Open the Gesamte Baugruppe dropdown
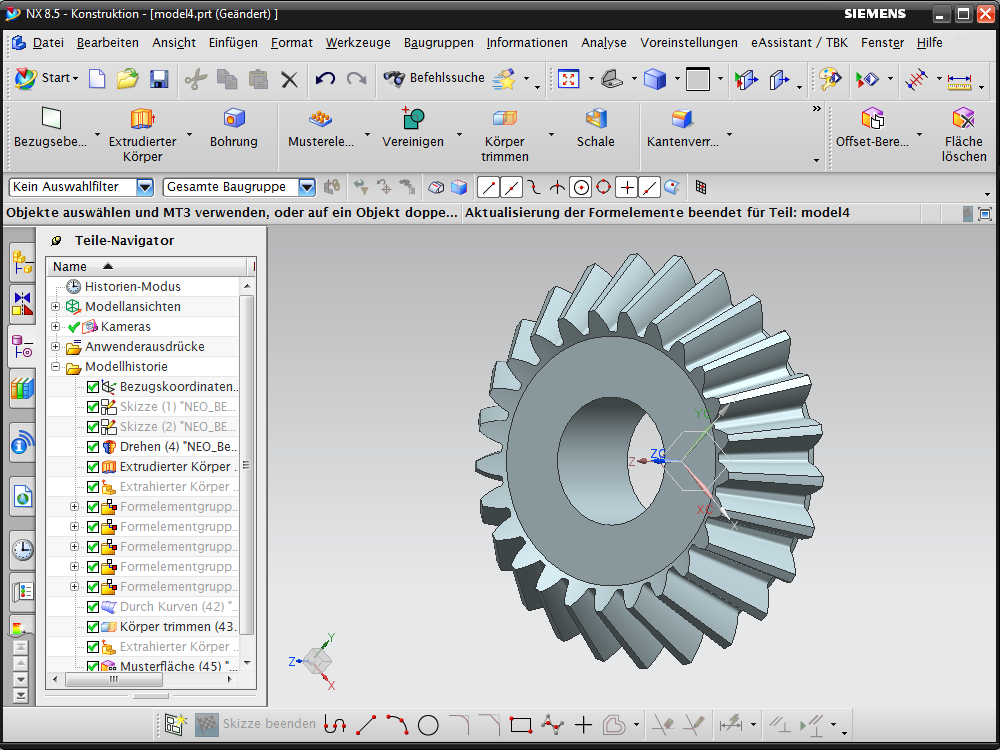The image size is (1000, 750). tap(307, 187)
